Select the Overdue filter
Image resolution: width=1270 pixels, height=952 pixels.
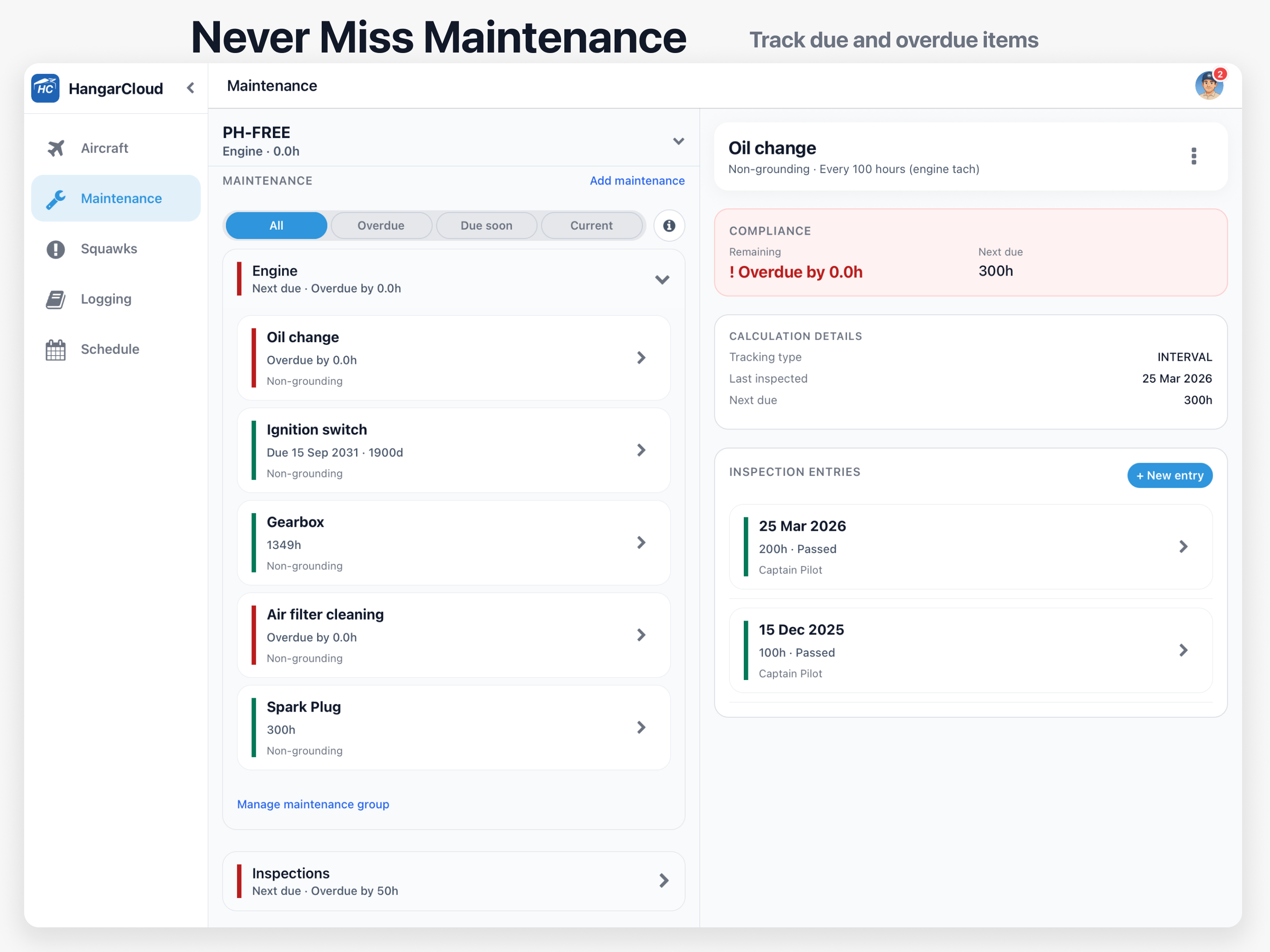click(381, 225)
